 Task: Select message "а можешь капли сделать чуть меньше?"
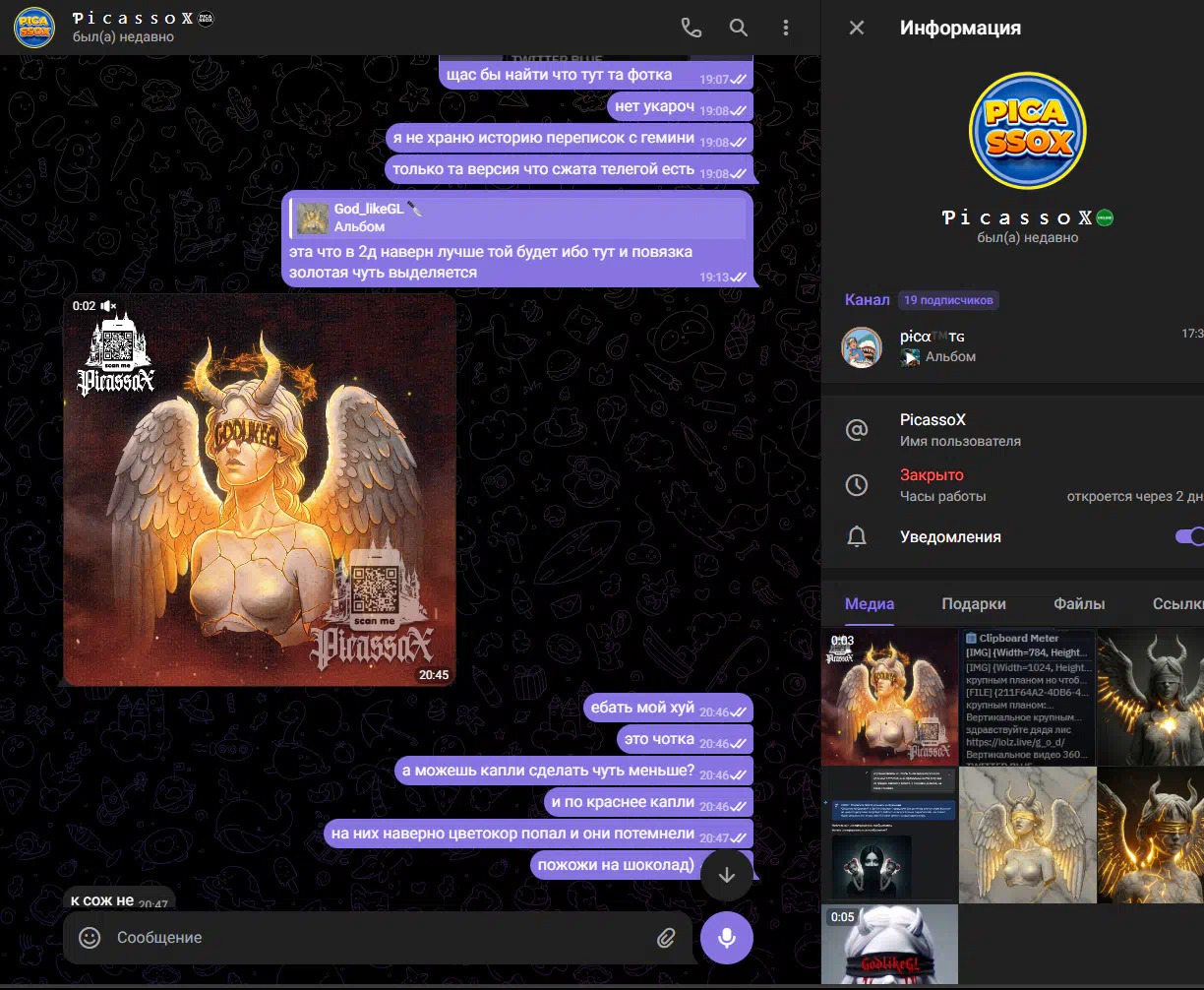[574, 771]
